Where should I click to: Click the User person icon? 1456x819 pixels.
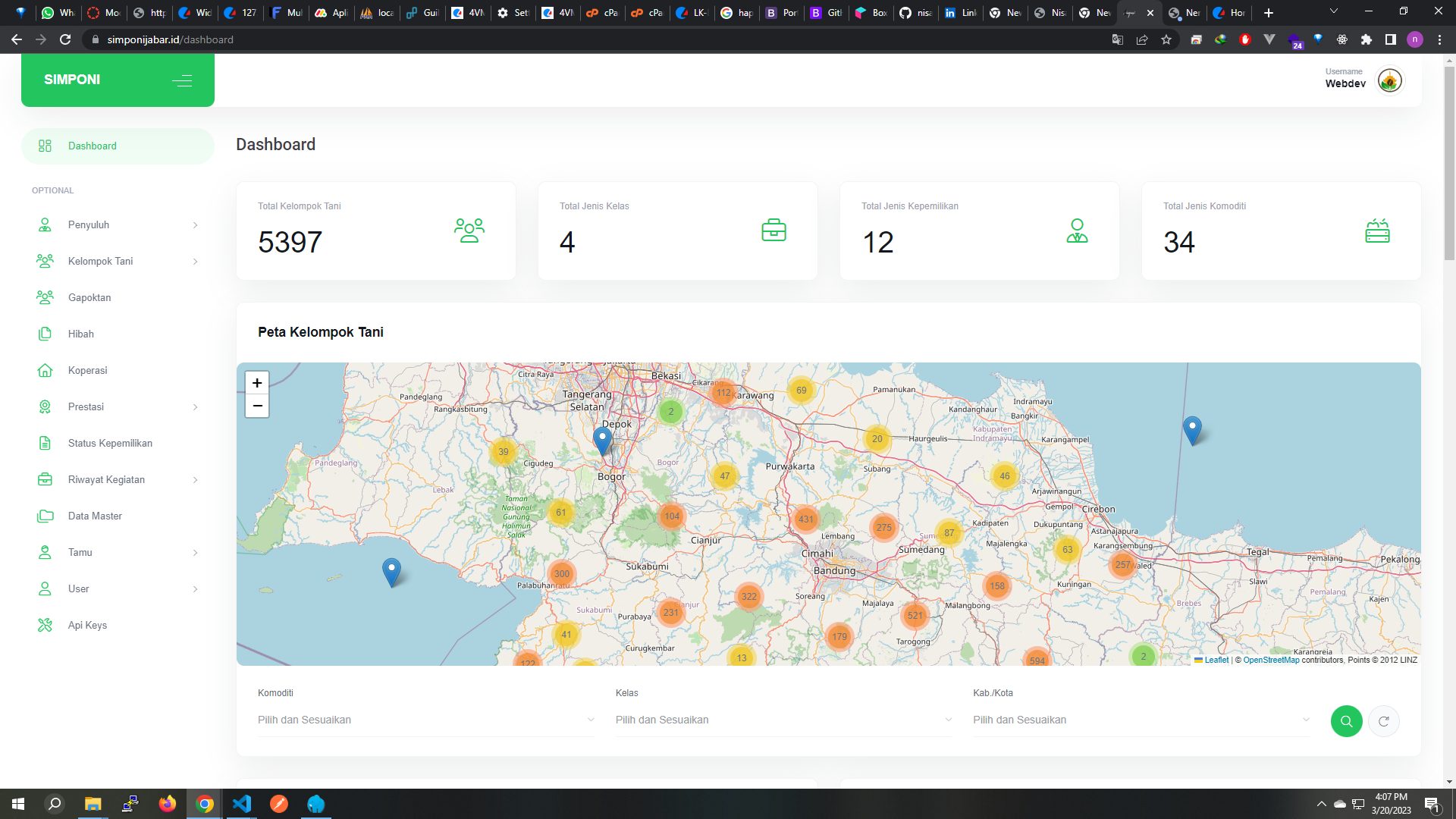coord(45,589)
